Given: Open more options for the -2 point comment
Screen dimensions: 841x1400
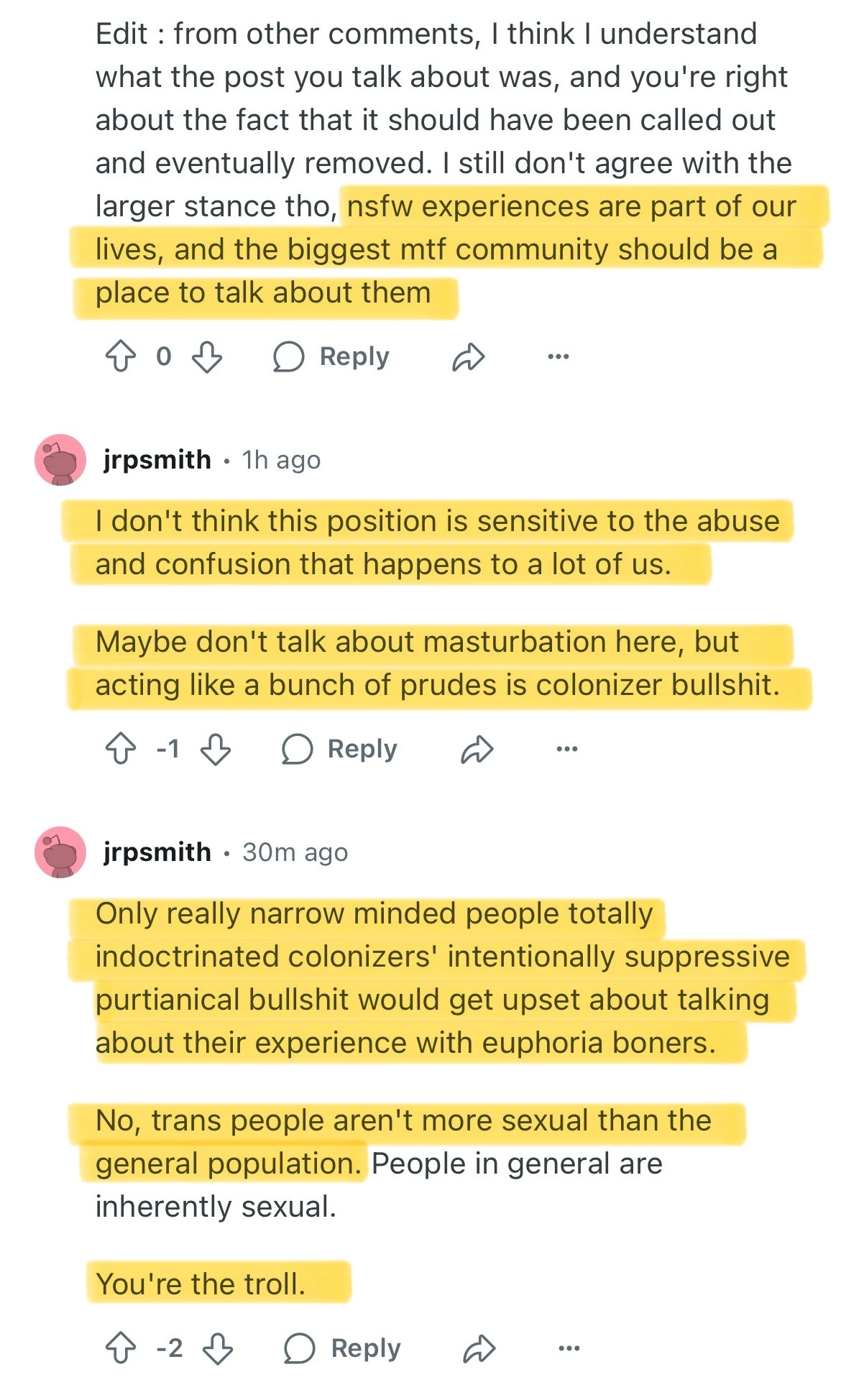Looking at the screenshot, I should 569,1348.
